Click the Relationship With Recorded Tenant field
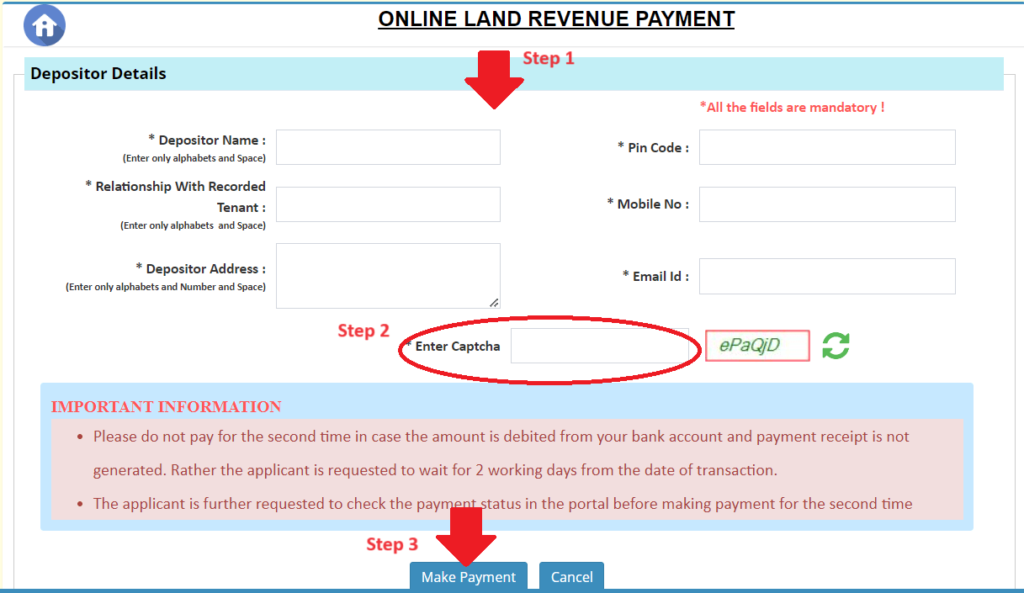This screenshot has height=593, width=1024. tap(388, 204)
